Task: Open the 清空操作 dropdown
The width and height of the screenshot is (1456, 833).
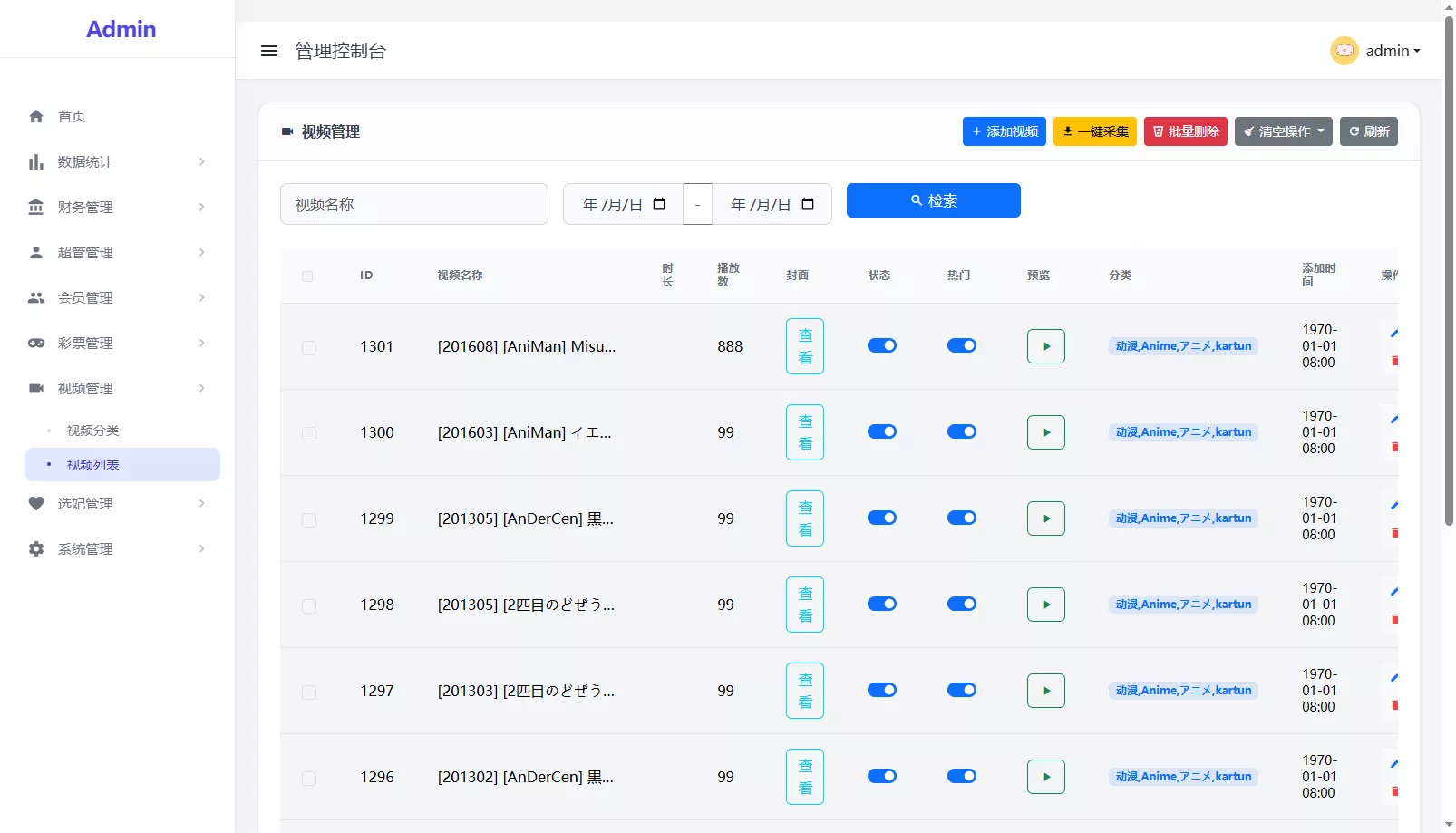Action: click(1283, 131)
